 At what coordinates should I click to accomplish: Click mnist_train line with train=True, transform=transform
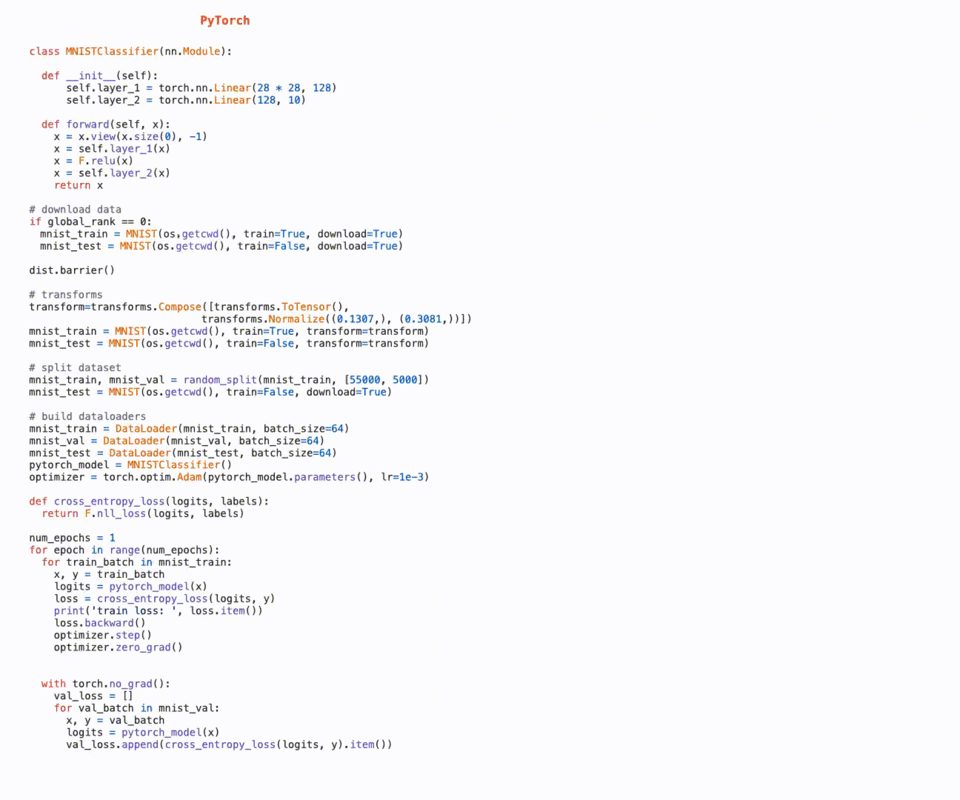(x=228, y=331)
